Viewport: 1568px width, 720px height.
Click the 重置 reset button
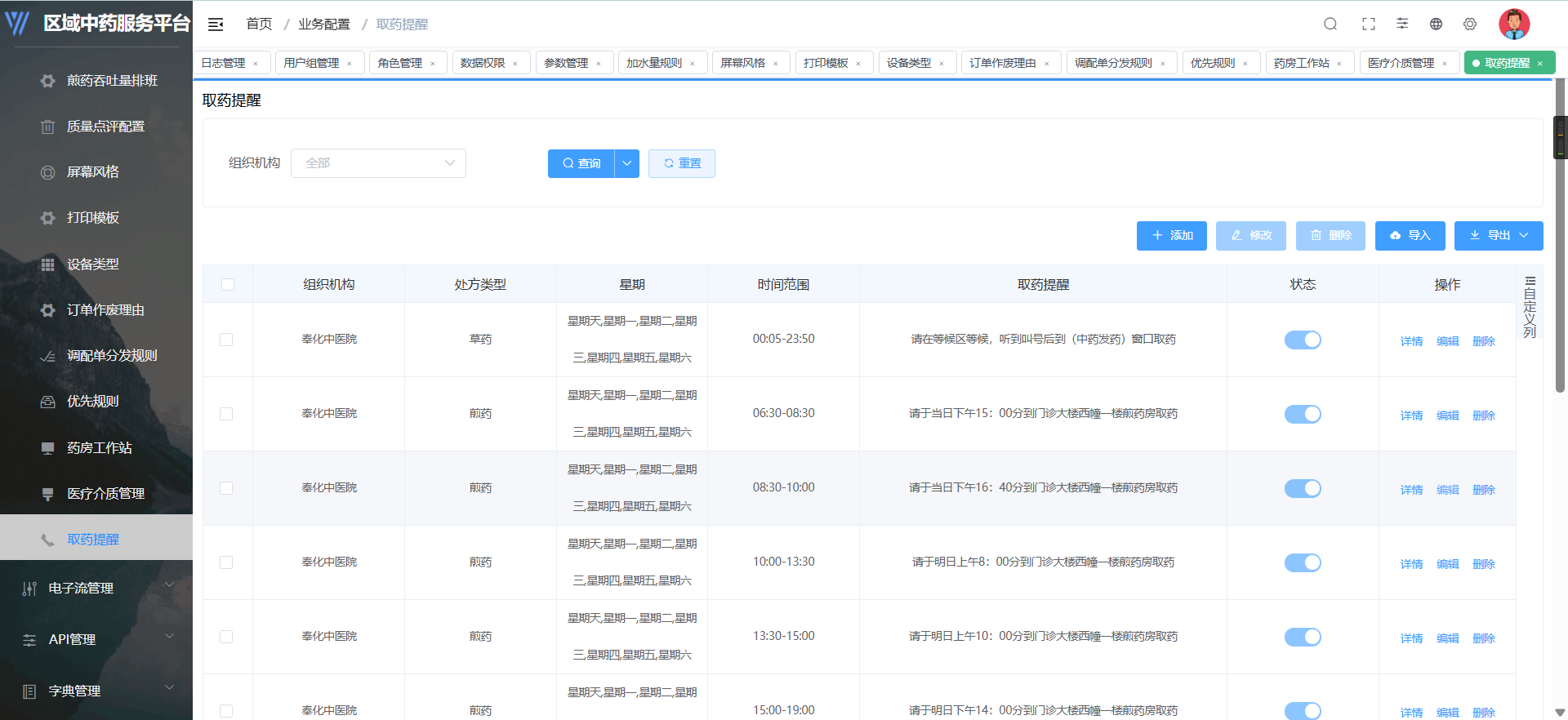pyautogui.click(x=682, y=163)
